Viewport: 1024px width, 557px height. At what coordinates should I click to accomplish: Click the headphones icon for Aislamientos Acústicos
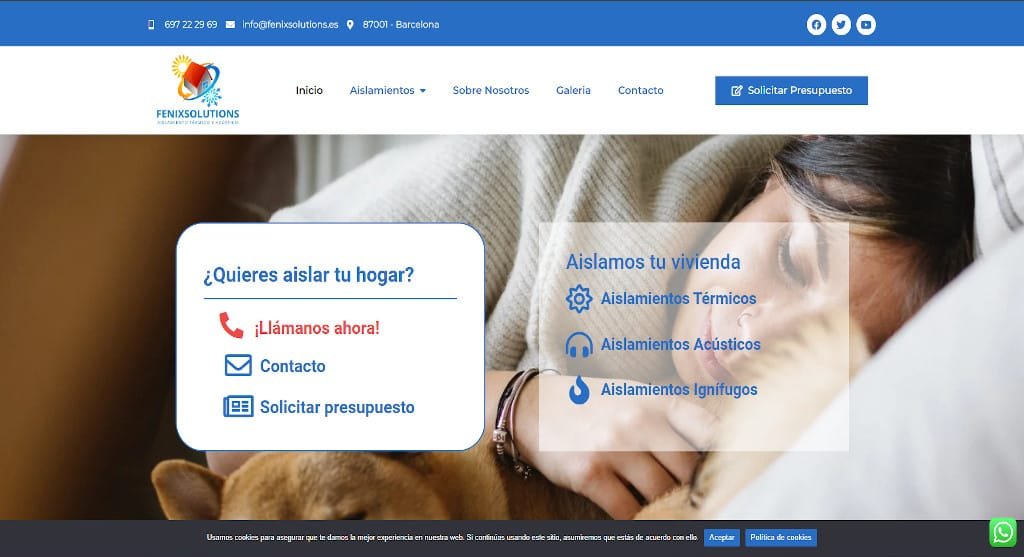click(x=579, y=344)
